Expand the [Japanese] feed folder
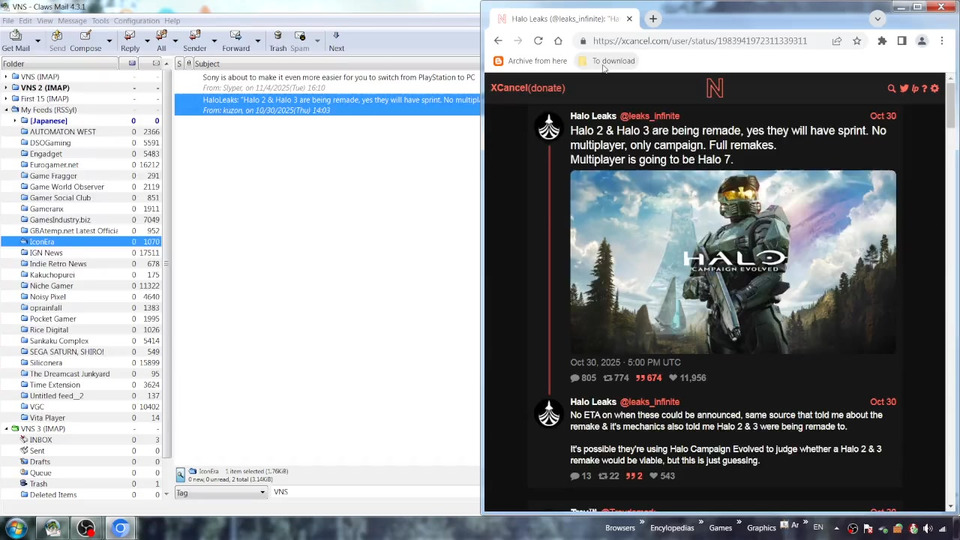The width and height of the screenshot is (960, 540). coord(15,121)
